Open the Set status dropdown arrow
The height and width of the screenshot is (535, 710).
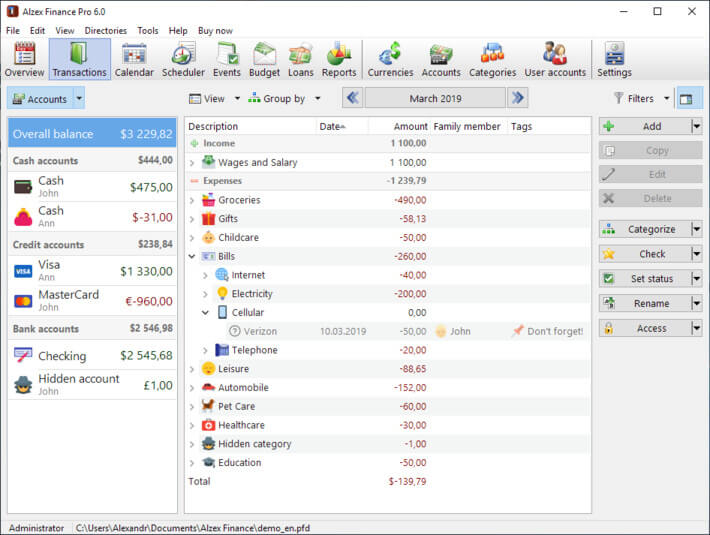coord(697,279)
